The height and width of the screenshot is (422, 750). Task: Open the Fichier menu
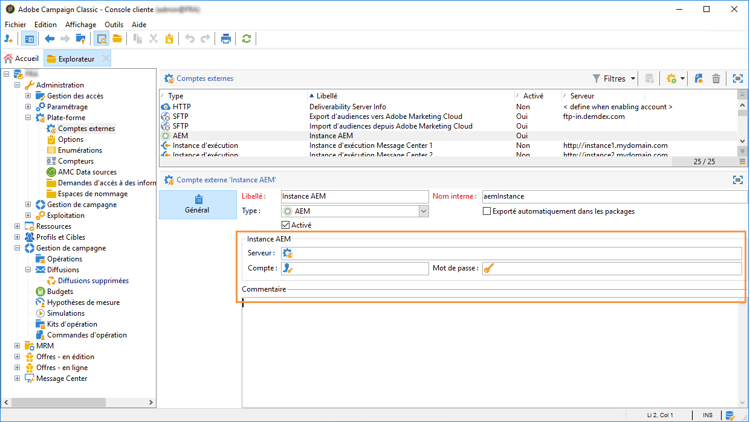[x=15, y=24]
